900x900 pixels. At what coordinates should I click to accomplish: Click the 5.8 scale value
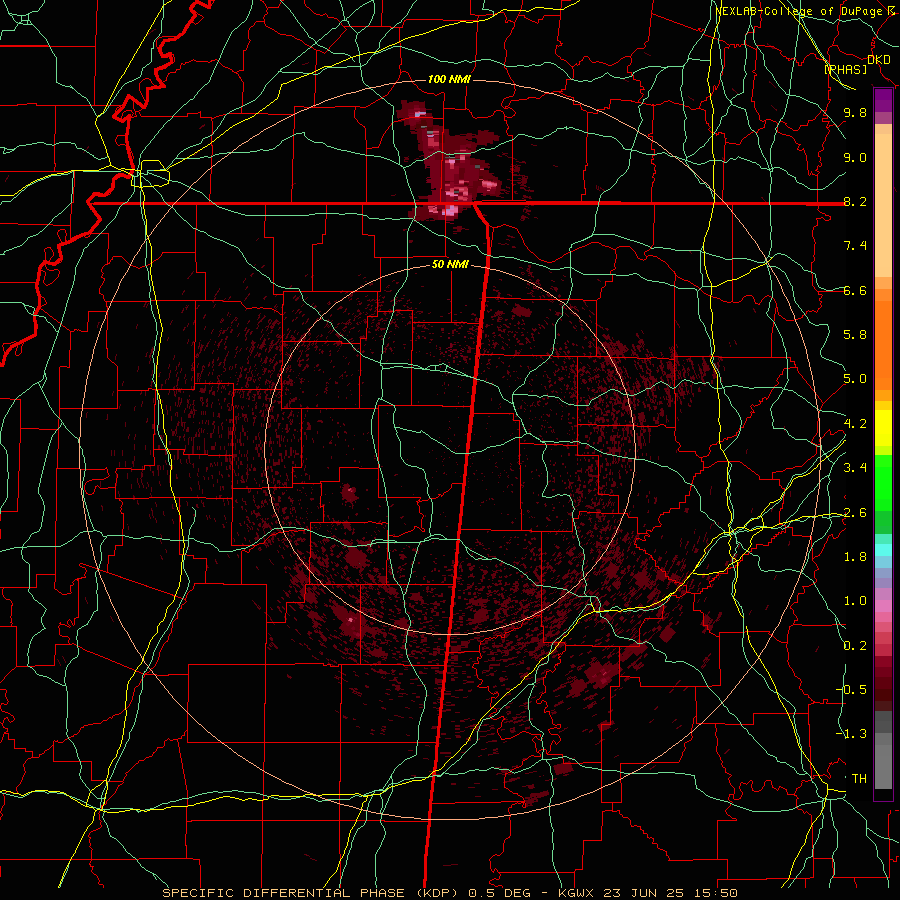(x=855, y=335)
